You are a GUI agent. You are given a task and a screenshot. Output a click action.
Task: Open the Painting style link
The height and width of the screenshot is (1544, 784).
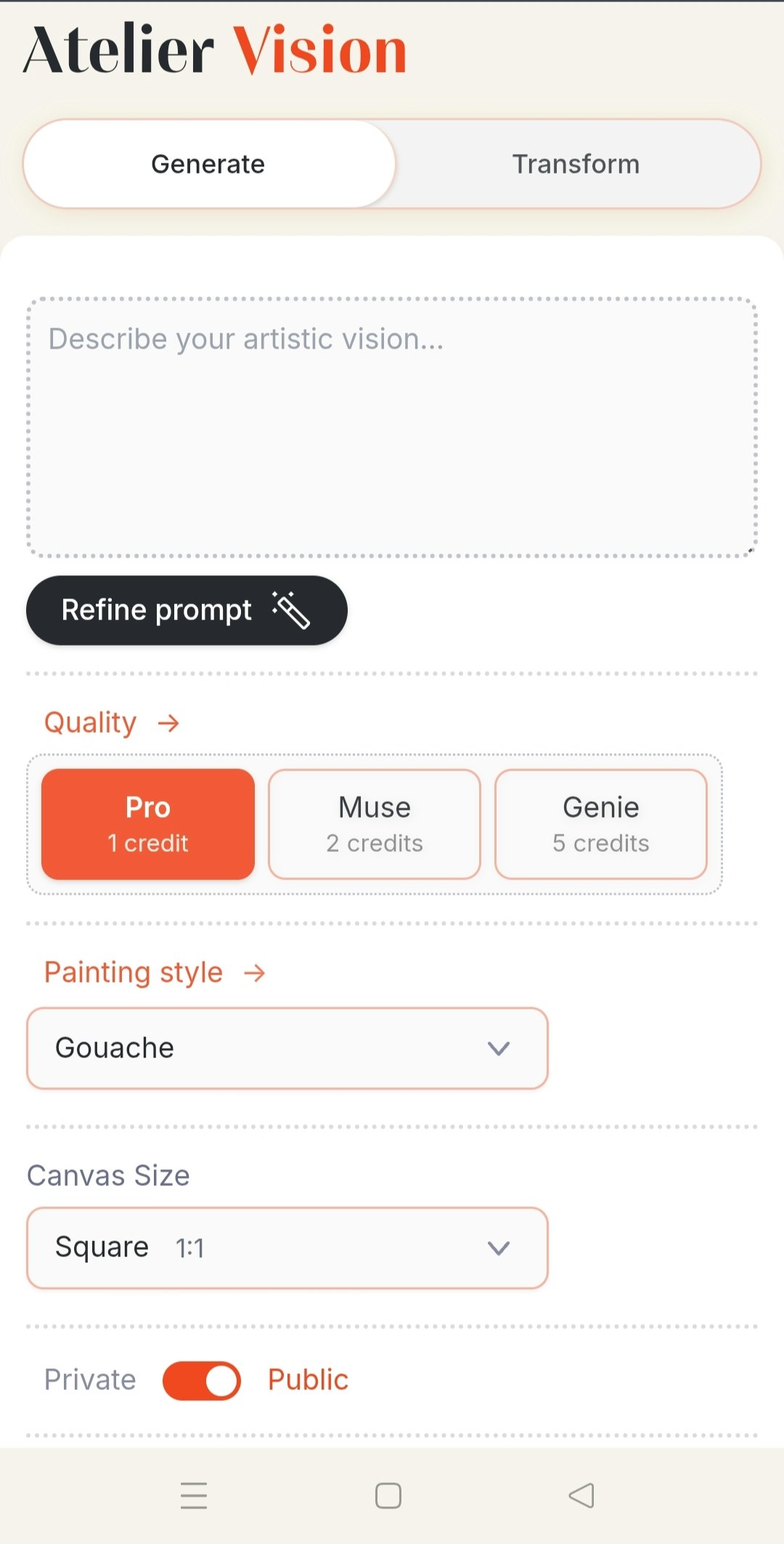[134, 973]
